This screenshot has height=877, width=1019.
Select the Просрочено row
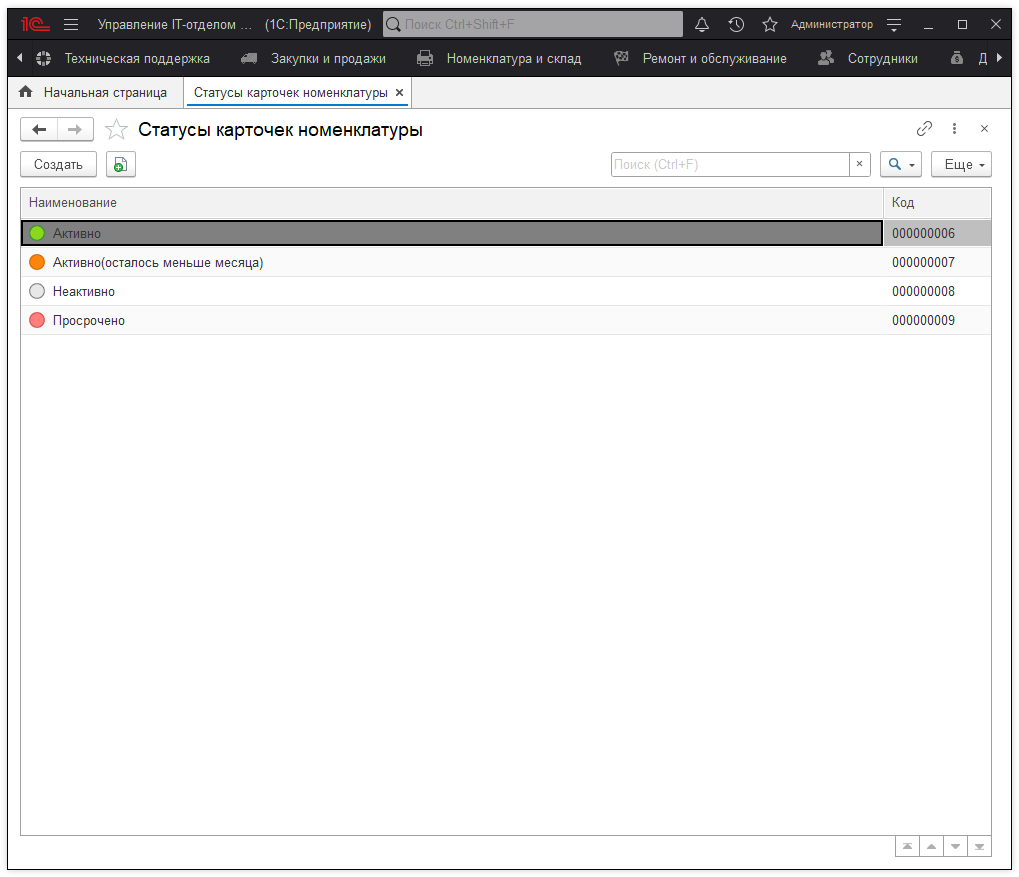tap(89, 321)
